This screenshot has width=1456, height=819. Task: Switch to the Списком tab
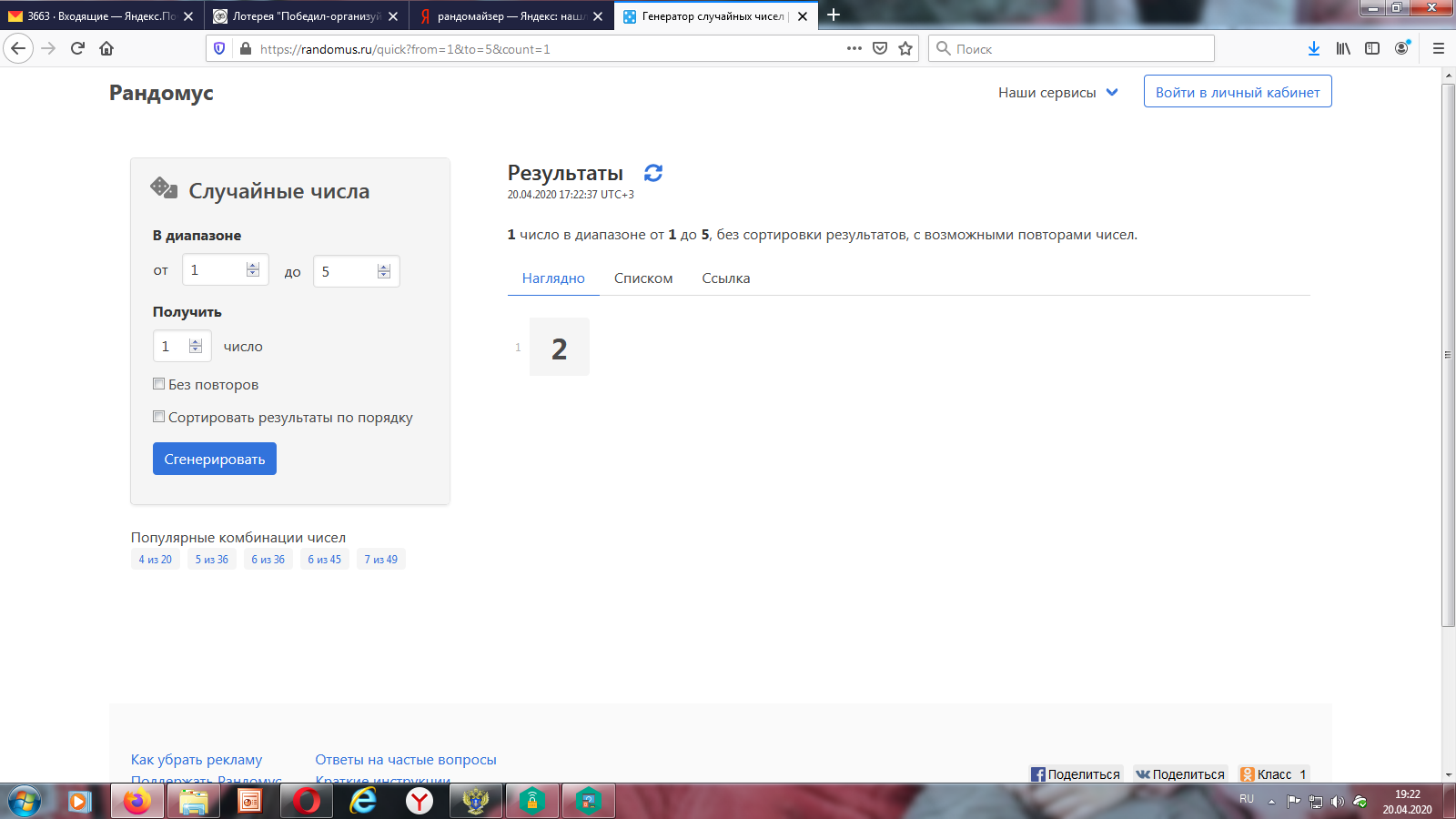[x=643, y=278]
